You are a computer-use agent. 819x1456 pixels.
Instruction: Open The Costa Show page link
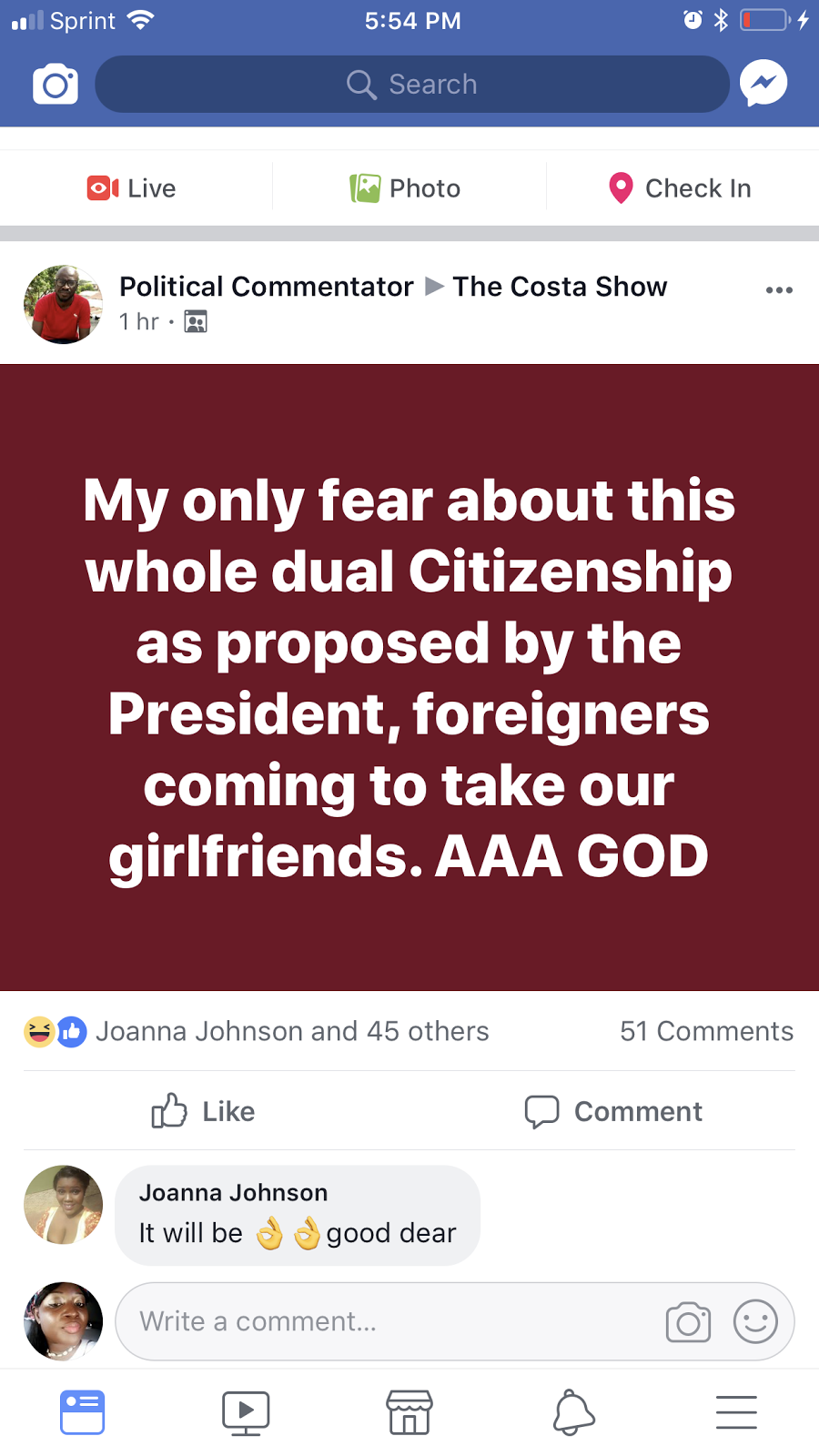pos(560,287)
